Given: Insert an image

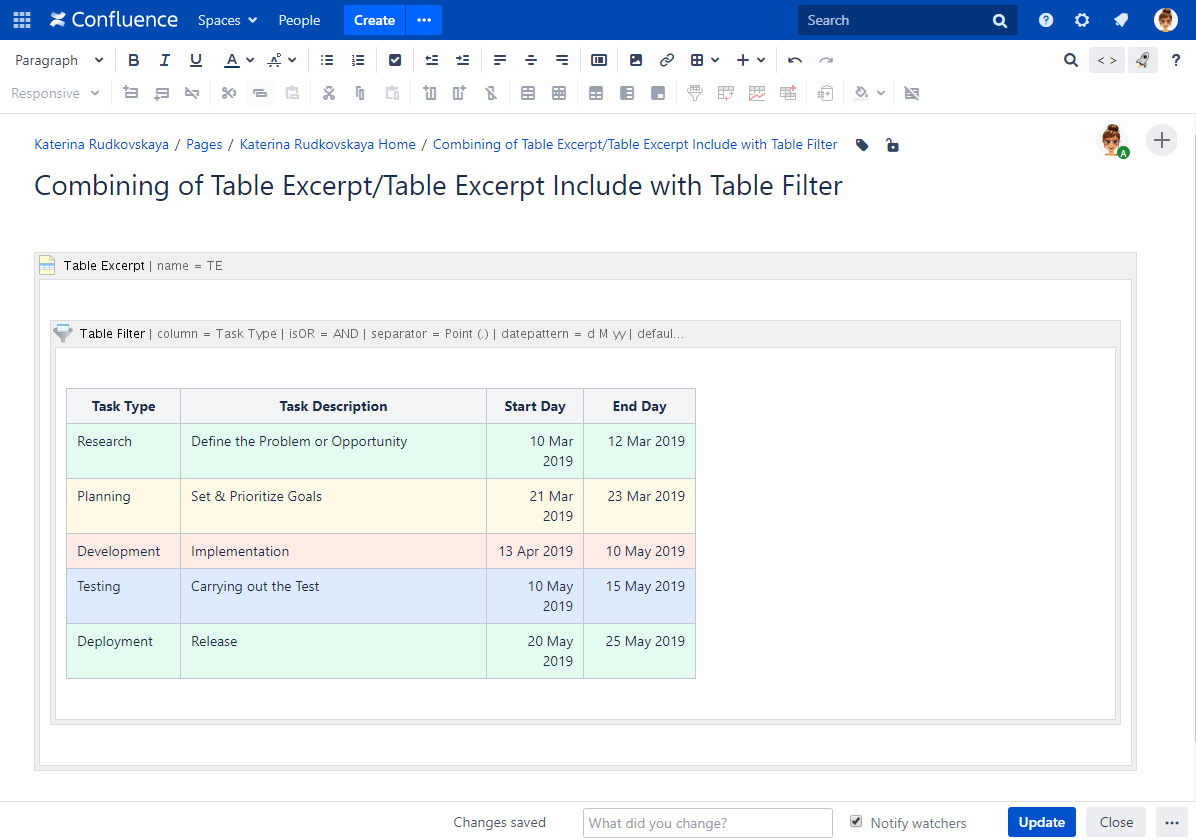Looking at the screenshot, I should [x=636, y=60].
